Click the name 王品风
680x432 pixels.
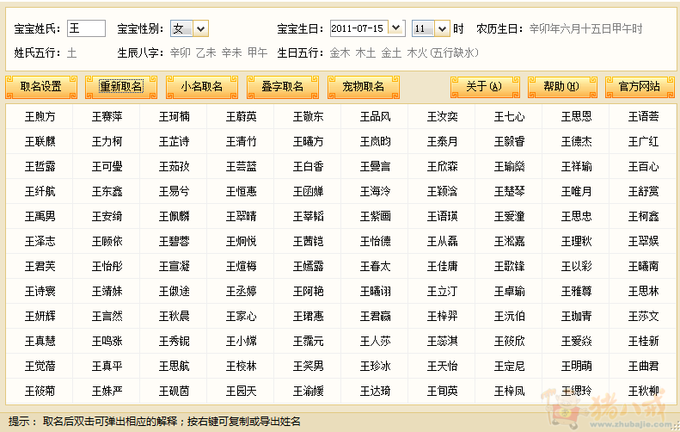[x=376, y=117]
